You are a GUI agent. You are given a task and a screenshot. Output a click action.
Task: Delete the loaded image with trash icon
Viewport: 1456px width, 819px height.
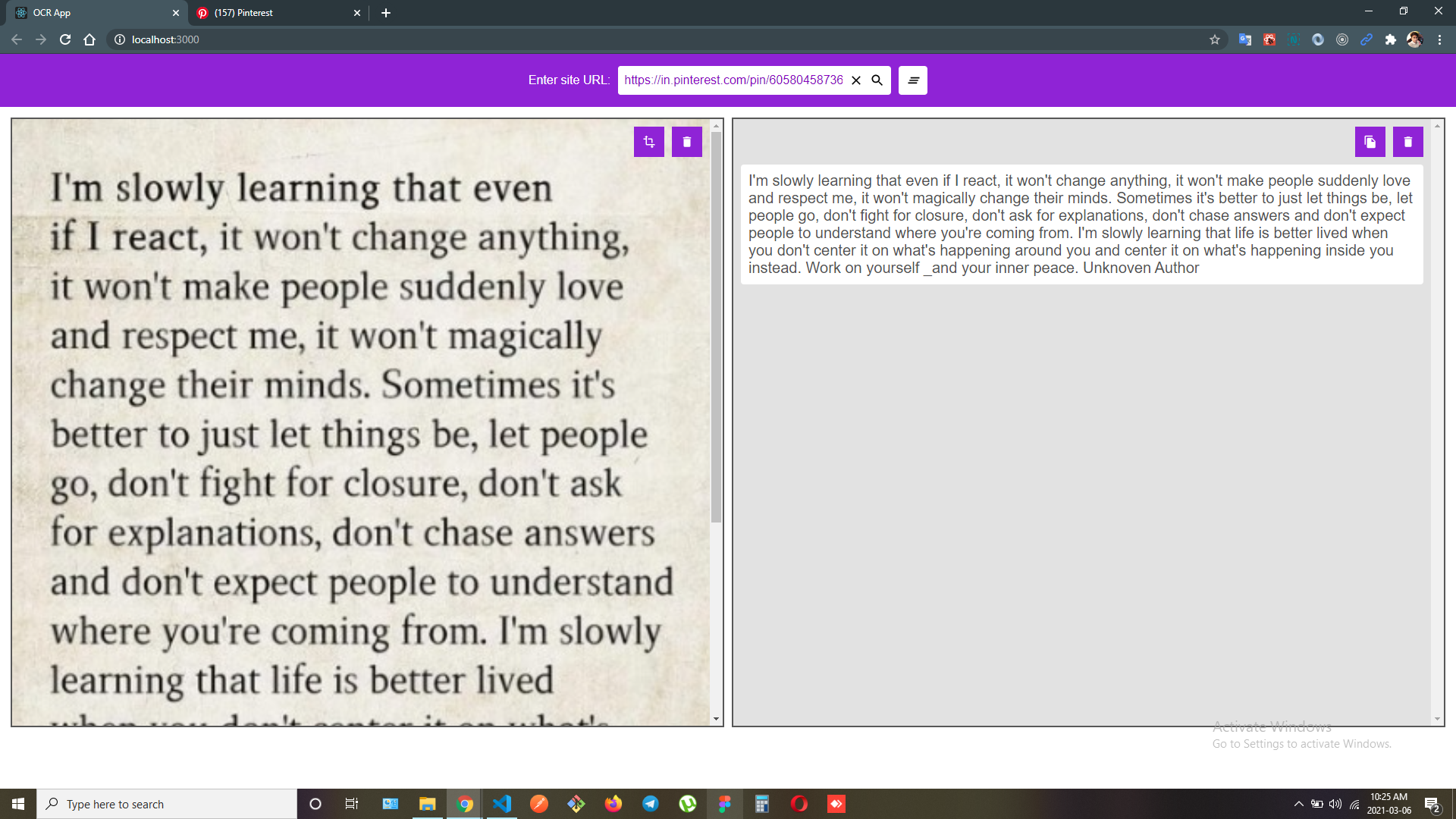click(687, 142)
